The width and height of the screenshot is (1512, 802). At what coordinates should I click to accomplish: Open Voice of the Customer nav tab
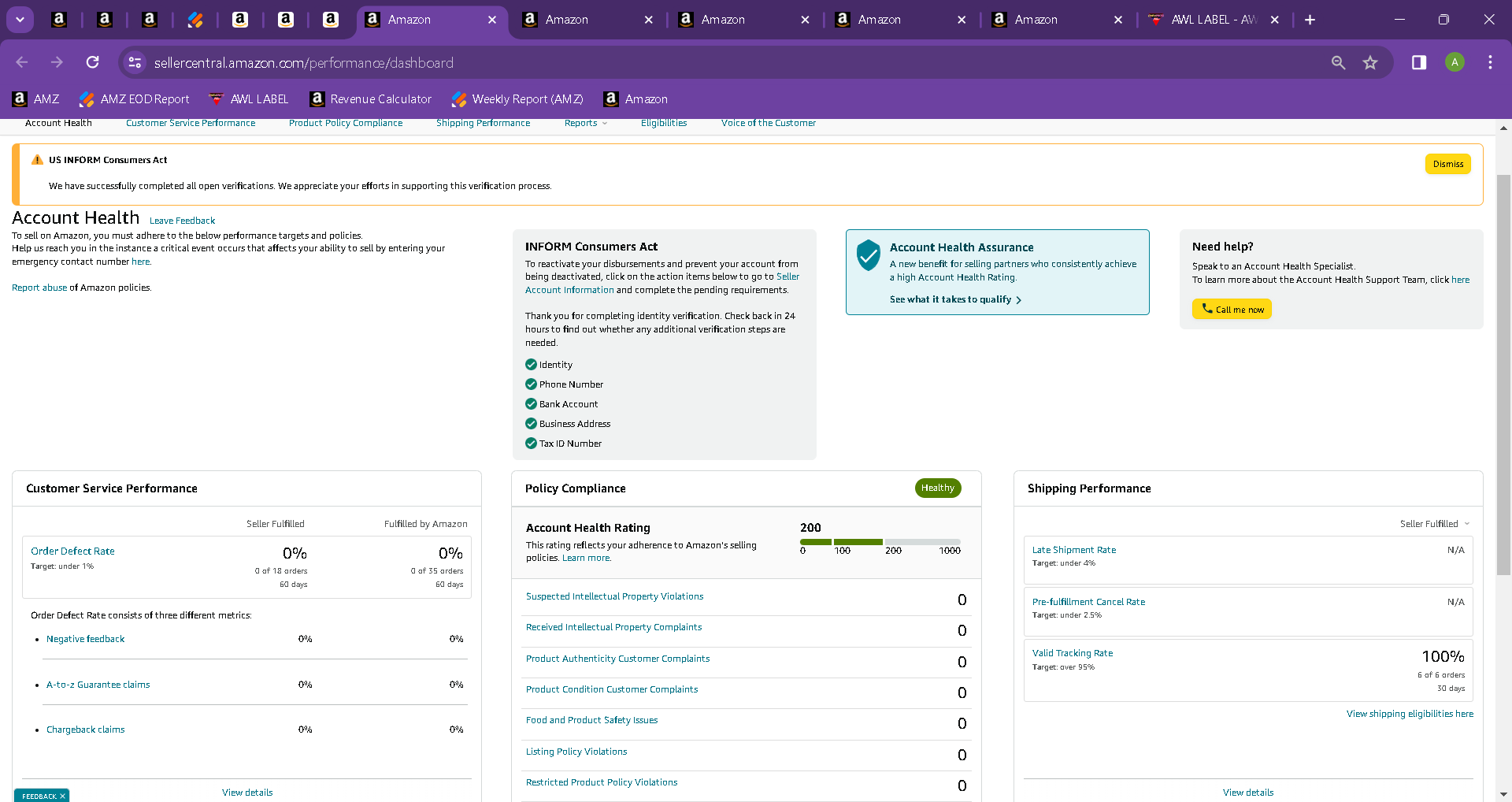tap(769, 123)
